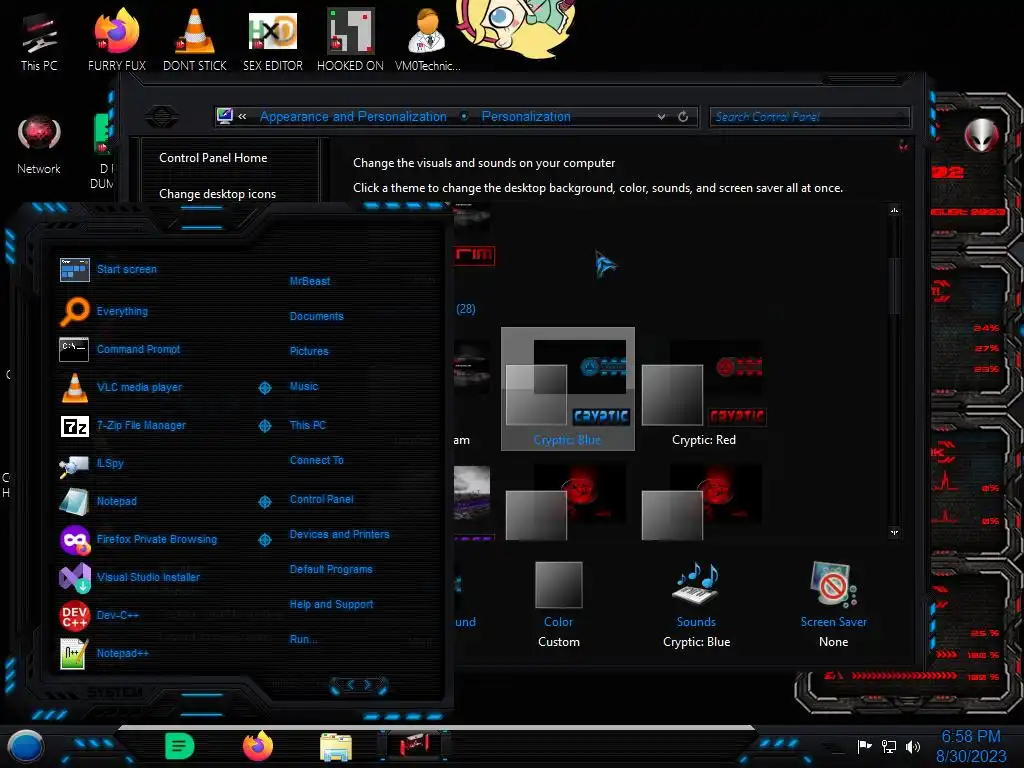Viewport: 1024px width, 768px height.
Task: Open MrBeast user folder link
Action: point(310,281)
